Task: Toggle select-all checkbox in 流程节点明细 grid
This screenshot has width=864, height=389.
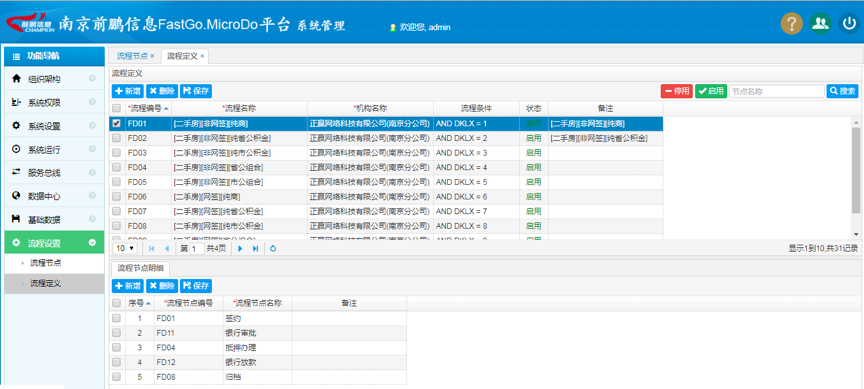Action: 116,303
